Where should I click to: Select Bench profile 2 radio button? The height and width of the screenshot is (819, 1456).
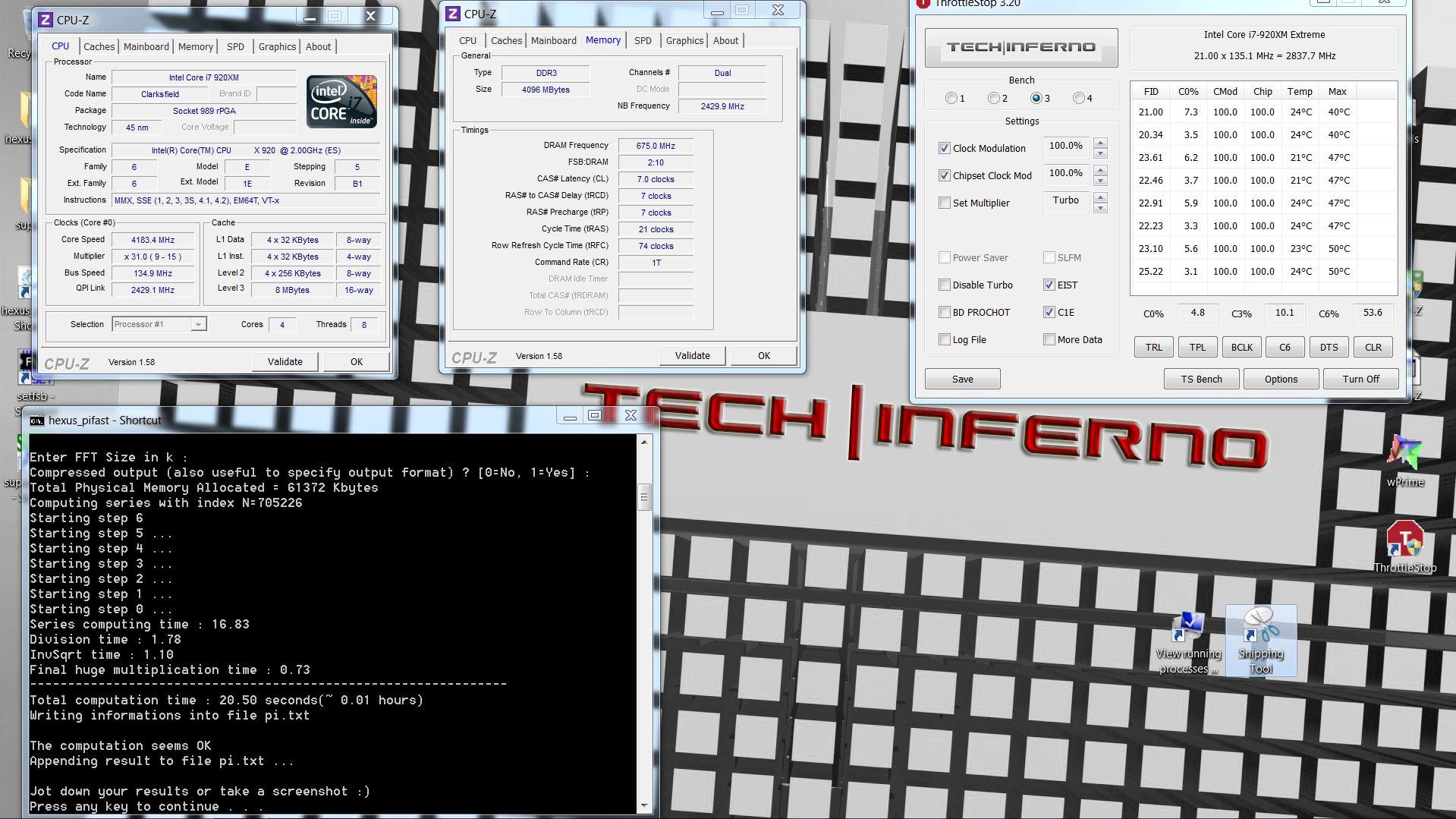pyautogui.click(x=994, y=98)
